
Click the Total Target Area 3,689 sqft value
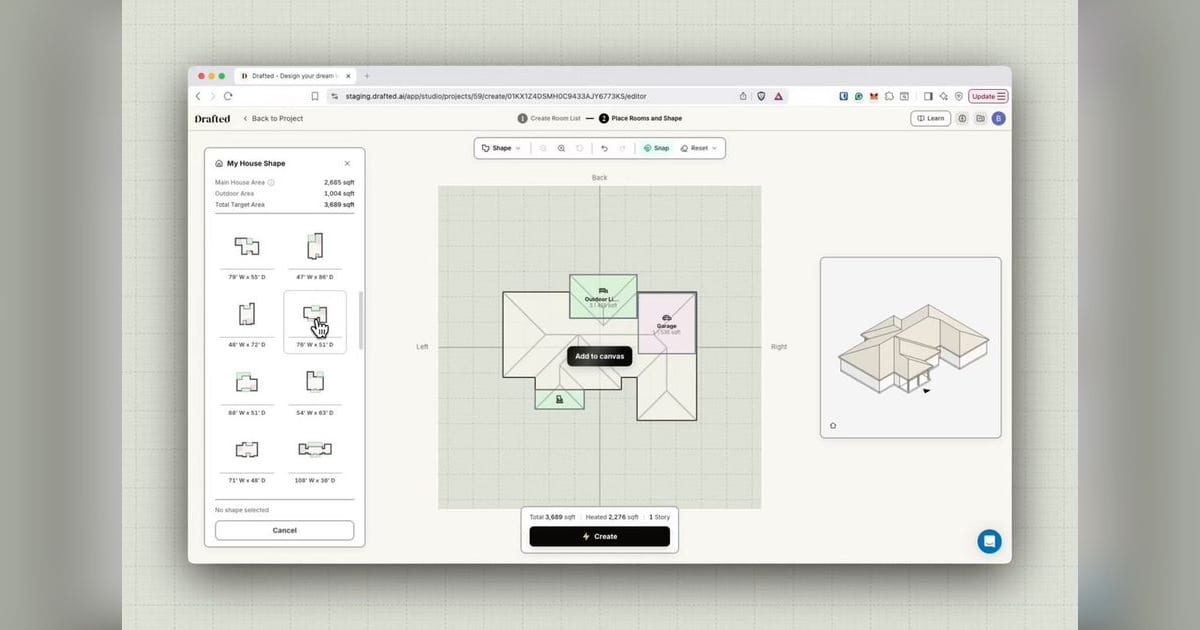[x=339, y=204]
